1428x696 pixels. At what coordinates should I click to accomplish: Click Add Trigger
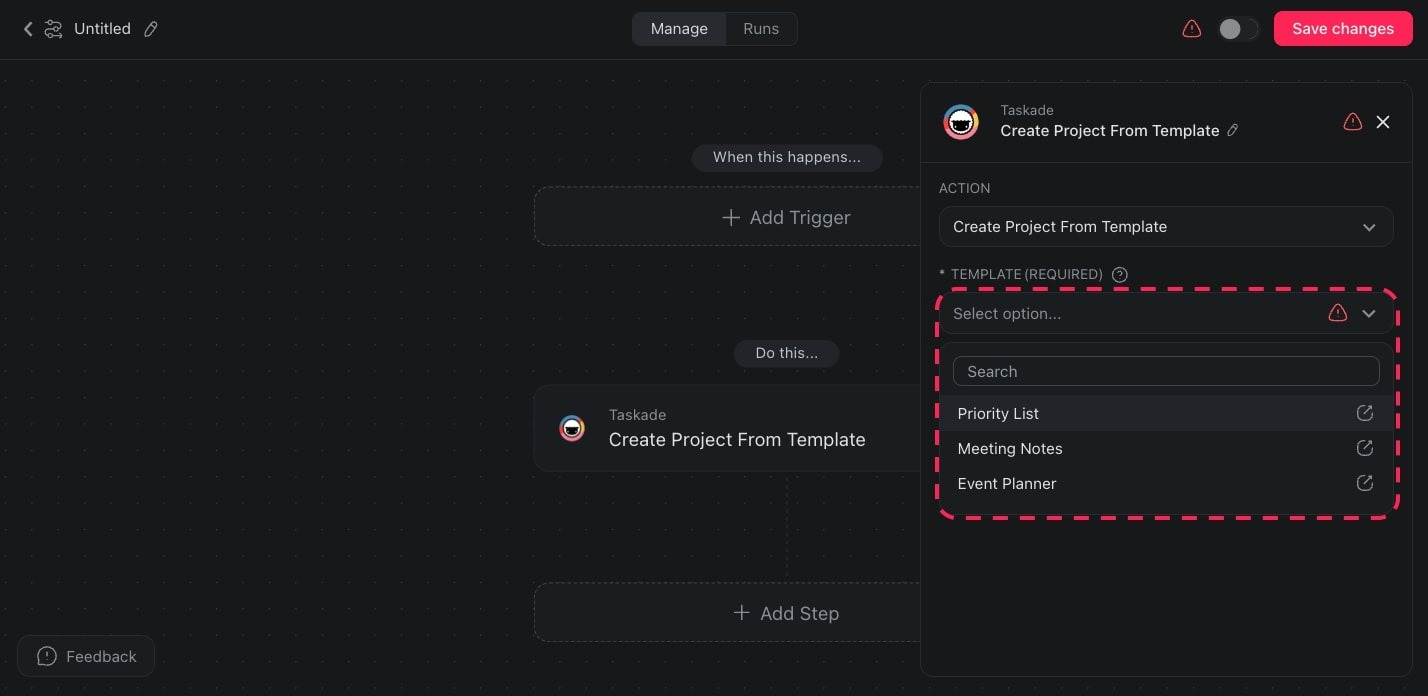786,217
